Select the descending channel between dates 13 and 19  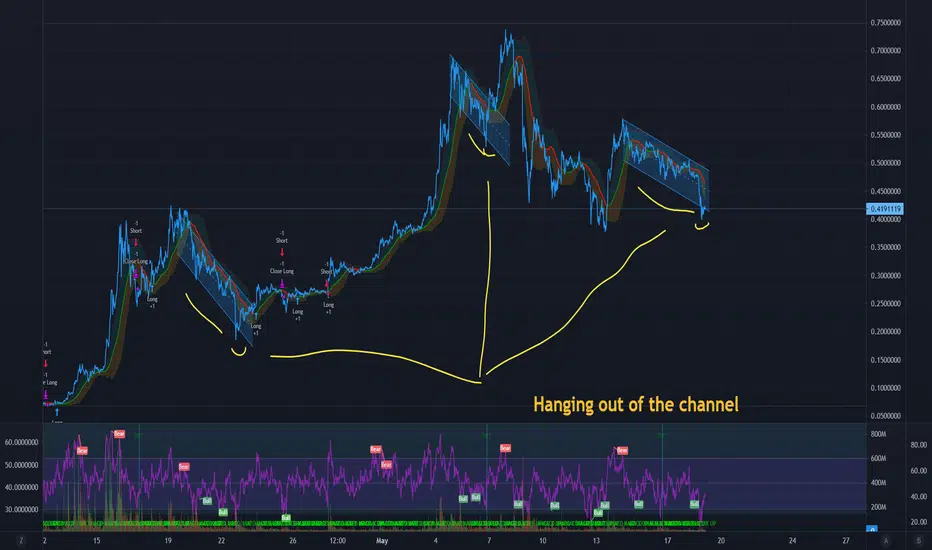pos(665,165)
